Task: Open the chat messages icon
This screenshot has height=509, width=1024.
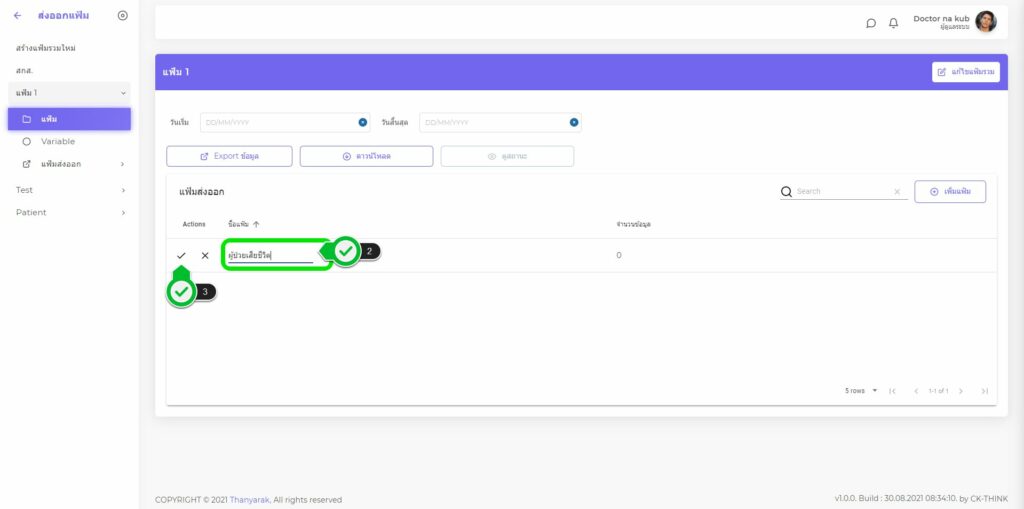Action: [871, 23]
